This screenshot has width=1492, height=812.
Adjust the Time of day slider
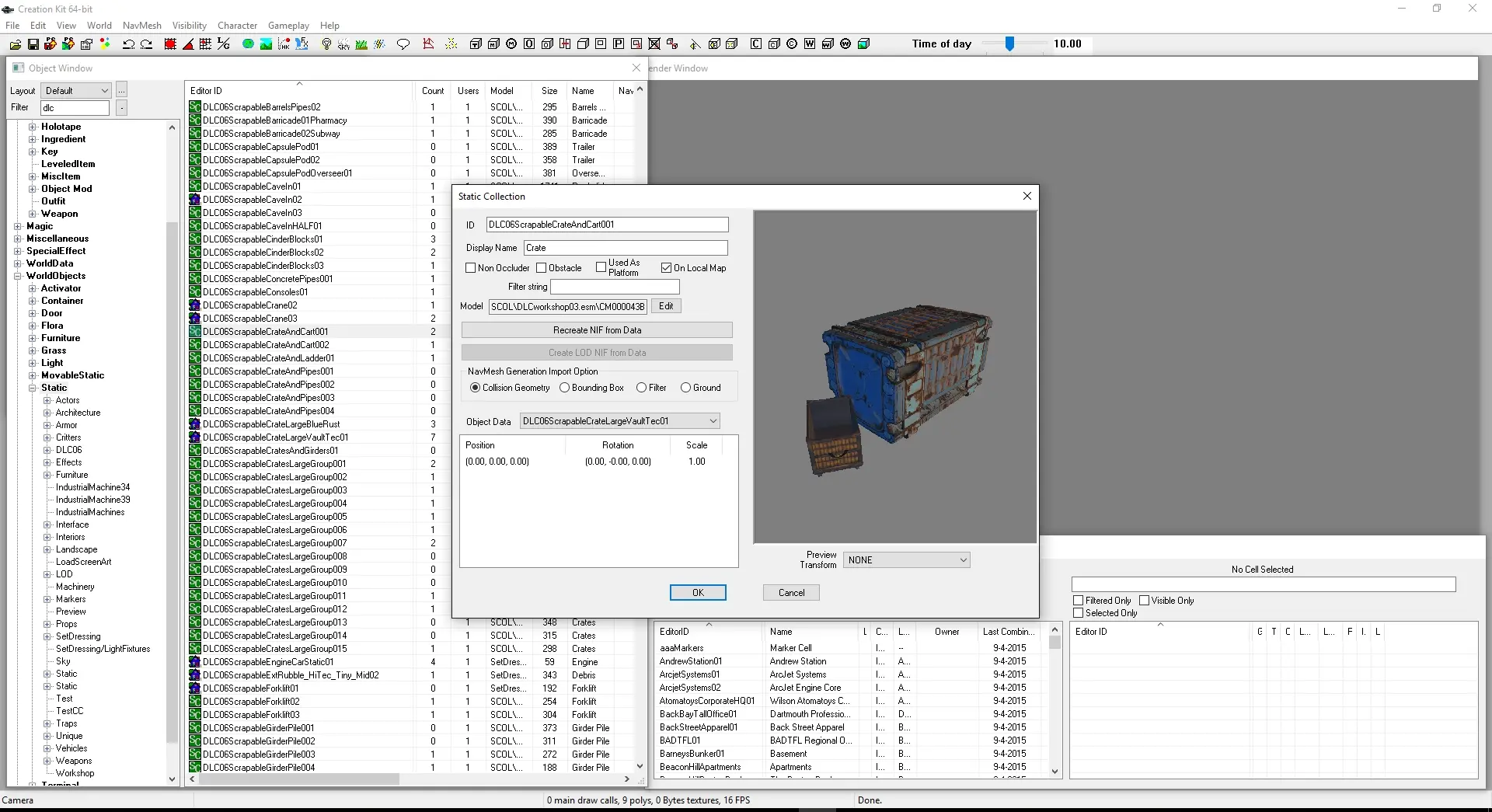pyautogui.click(x=1009, y=44)
